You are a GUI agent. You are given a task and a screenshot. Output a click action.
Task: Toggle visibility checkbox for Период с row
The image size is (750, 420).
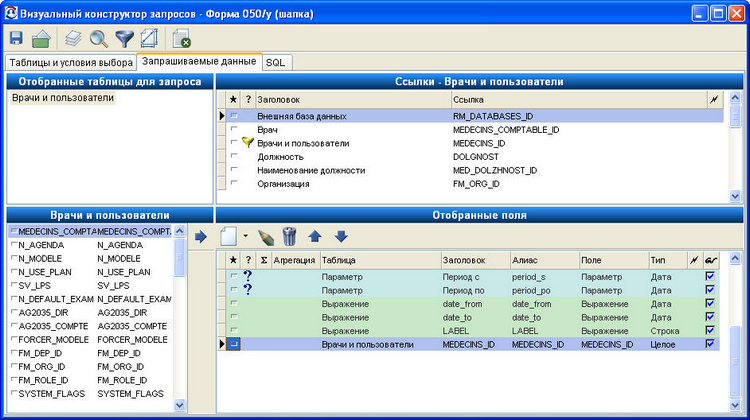point(710,276)
